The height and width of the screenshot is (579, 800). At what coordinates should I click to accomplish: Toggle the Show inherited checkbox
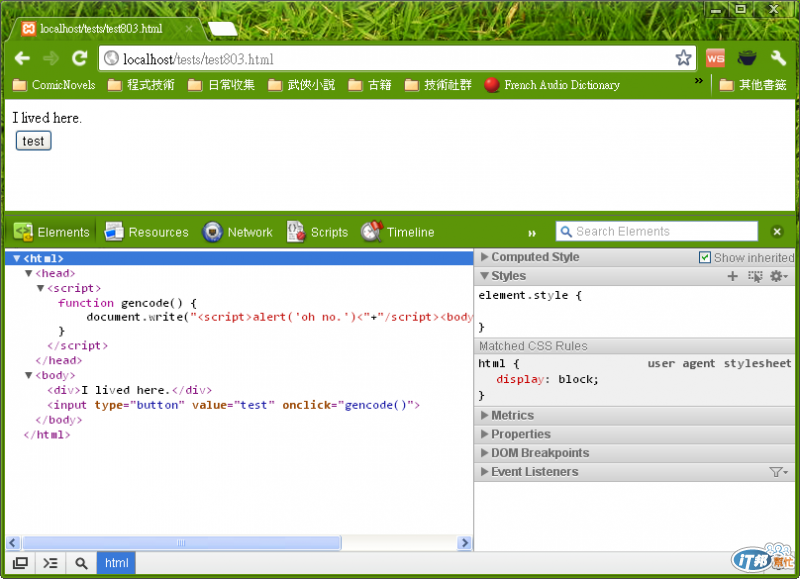(x=705, y=257)
